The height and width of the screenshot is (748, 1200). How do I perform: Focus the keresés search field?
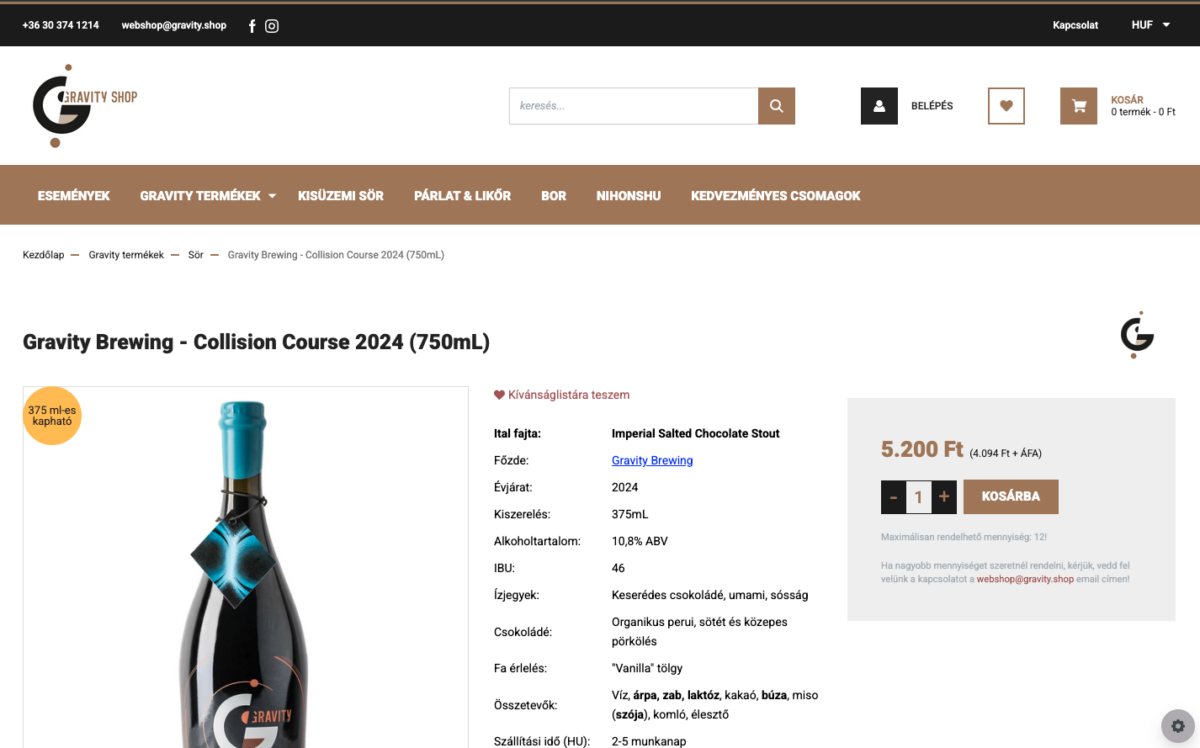(x=633, y=106)
